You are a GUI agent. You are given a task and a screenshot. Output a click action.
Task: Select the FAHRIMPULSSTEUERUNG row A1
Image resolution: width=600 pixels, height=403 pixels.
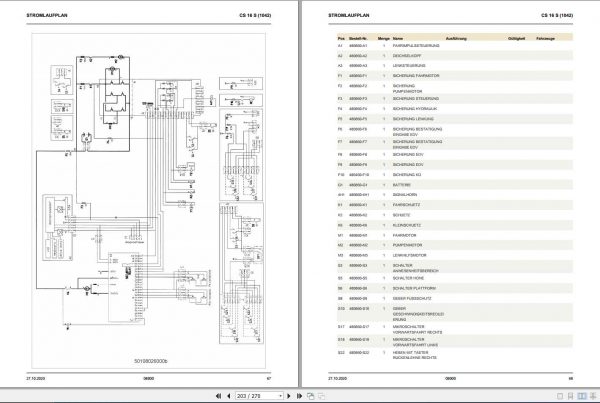coord(455,46)
